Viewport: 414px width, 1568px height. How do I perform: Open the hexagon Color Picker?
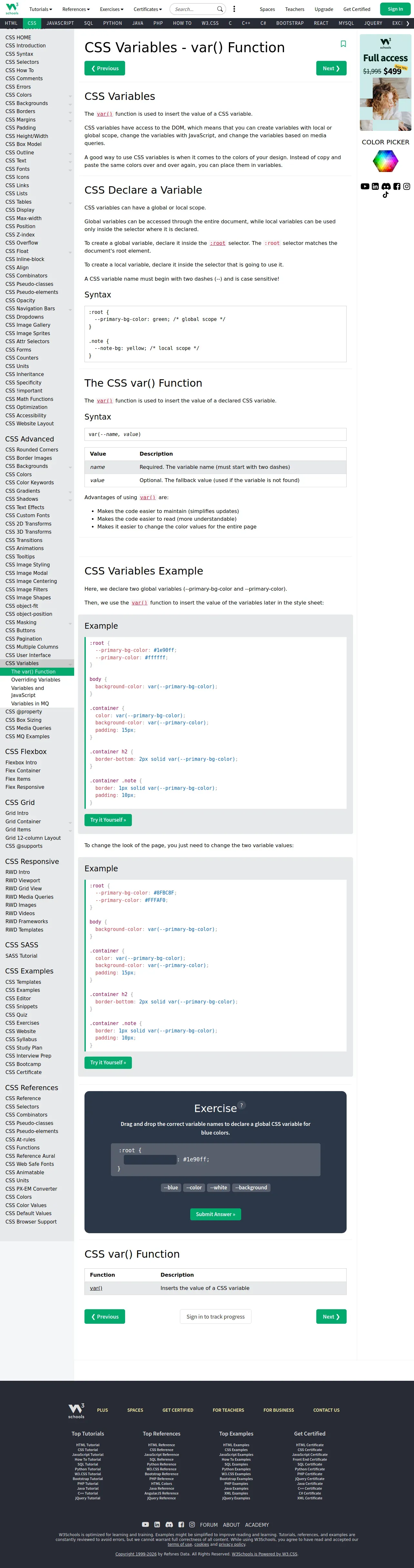(385, 161)
